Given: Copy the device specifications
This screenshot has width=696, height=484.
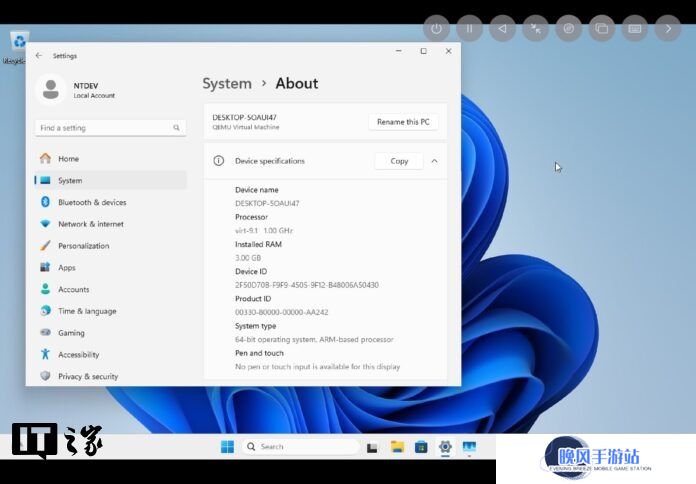Looking at the screenshot, I should pyautogui.click(x=399, y=161).
